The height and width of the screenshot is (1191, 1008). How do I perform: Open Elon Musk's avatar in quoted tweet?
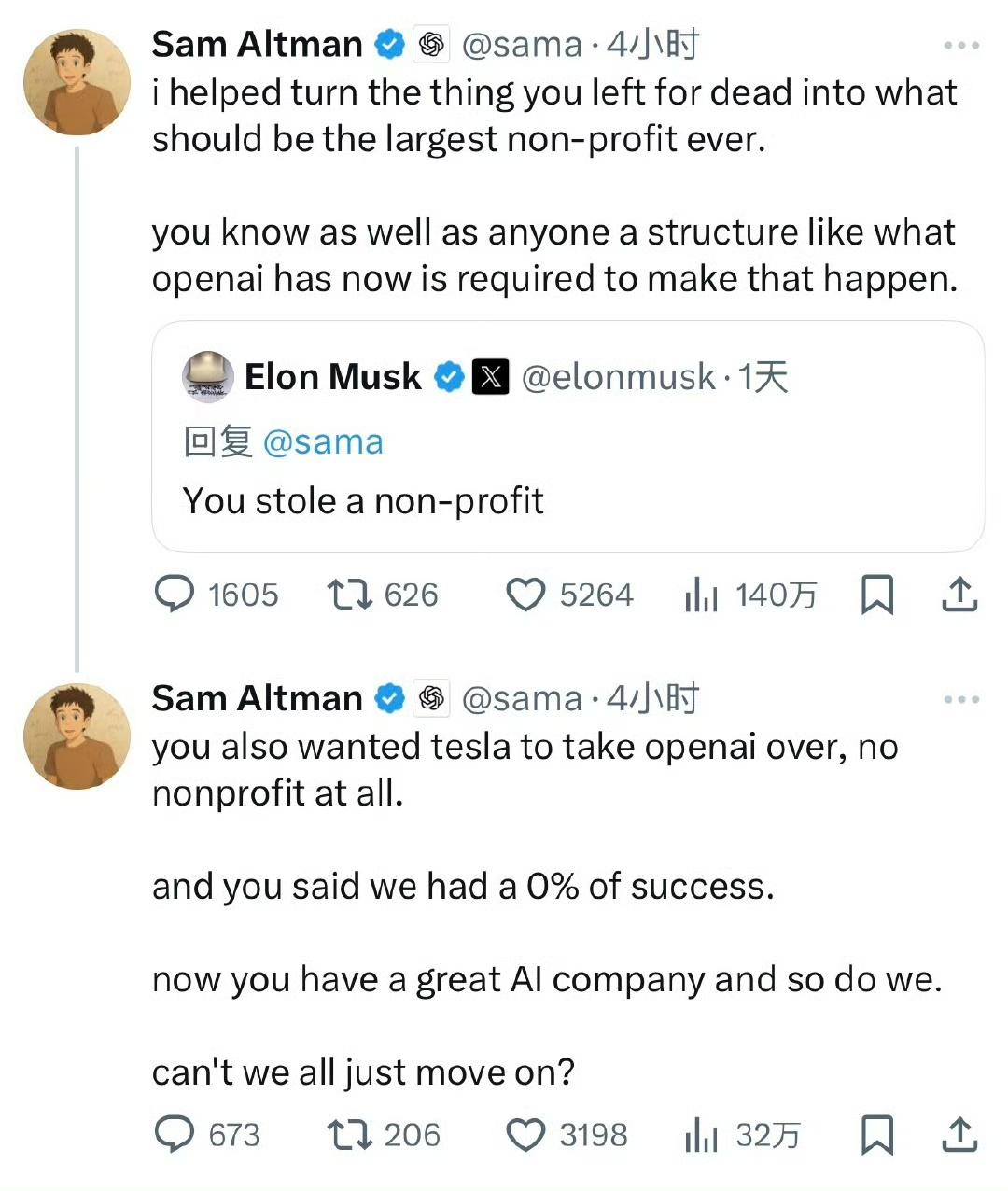[207, 377]
